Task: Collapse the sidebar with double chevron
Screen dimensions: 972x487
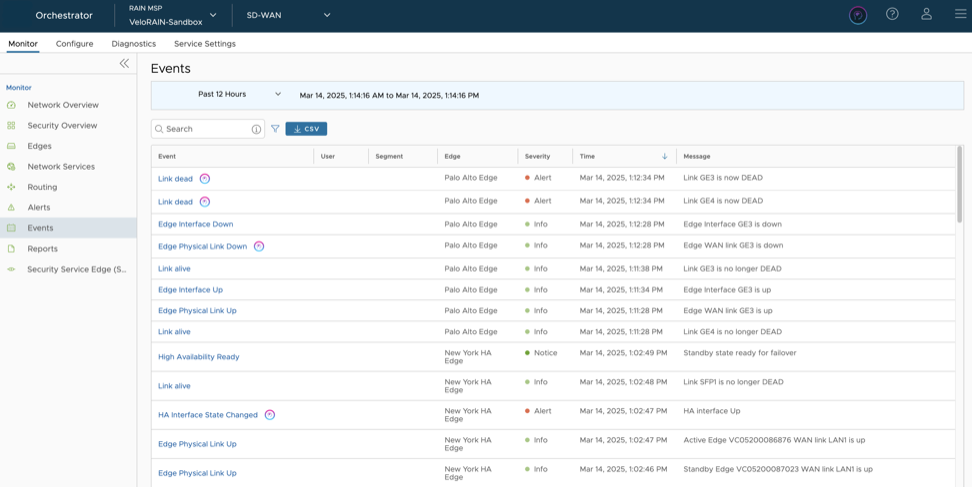Action: [x=124, y=63]
